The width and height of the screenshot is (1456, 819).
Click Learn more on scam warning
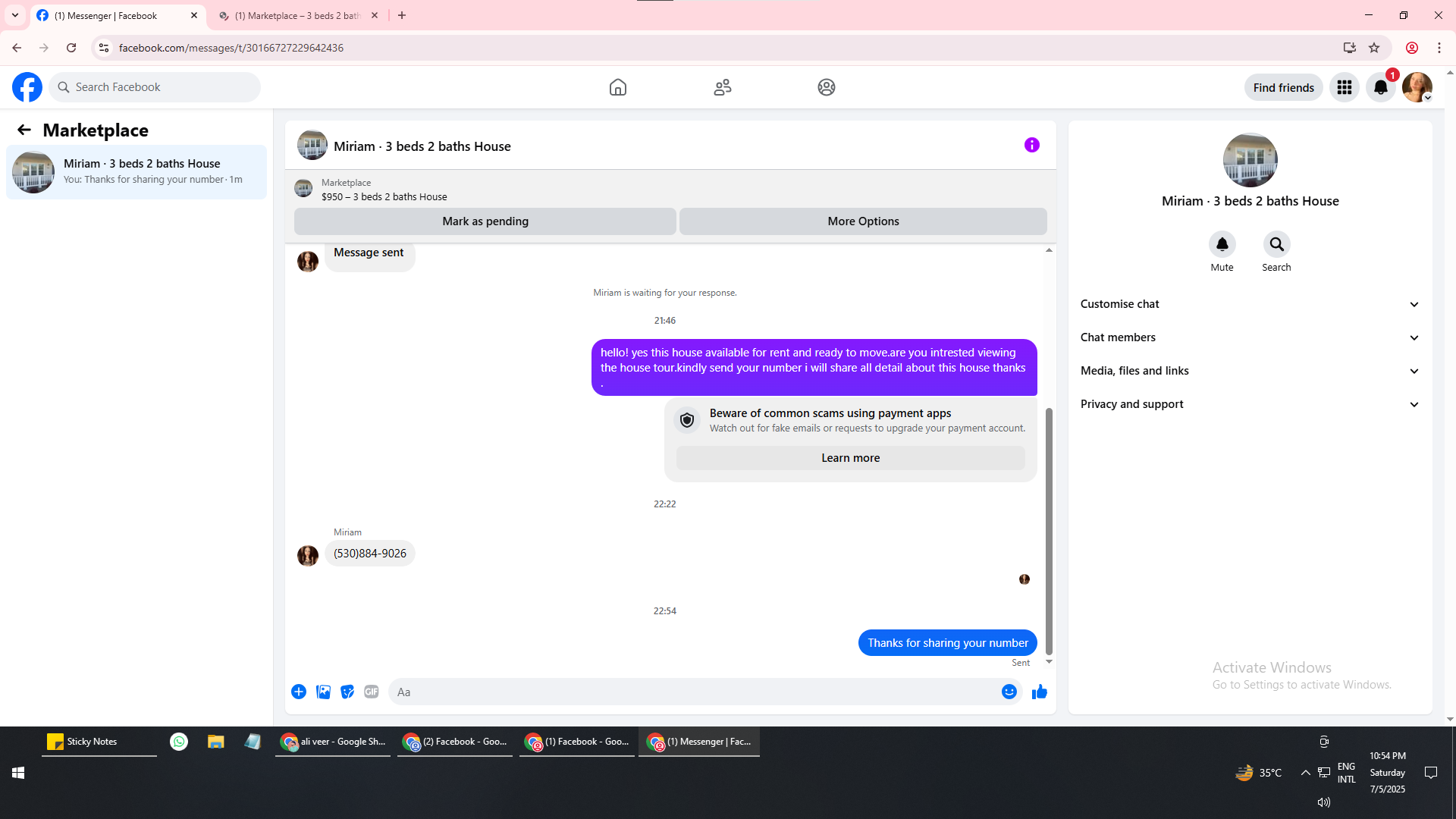(x=850, y=458)
